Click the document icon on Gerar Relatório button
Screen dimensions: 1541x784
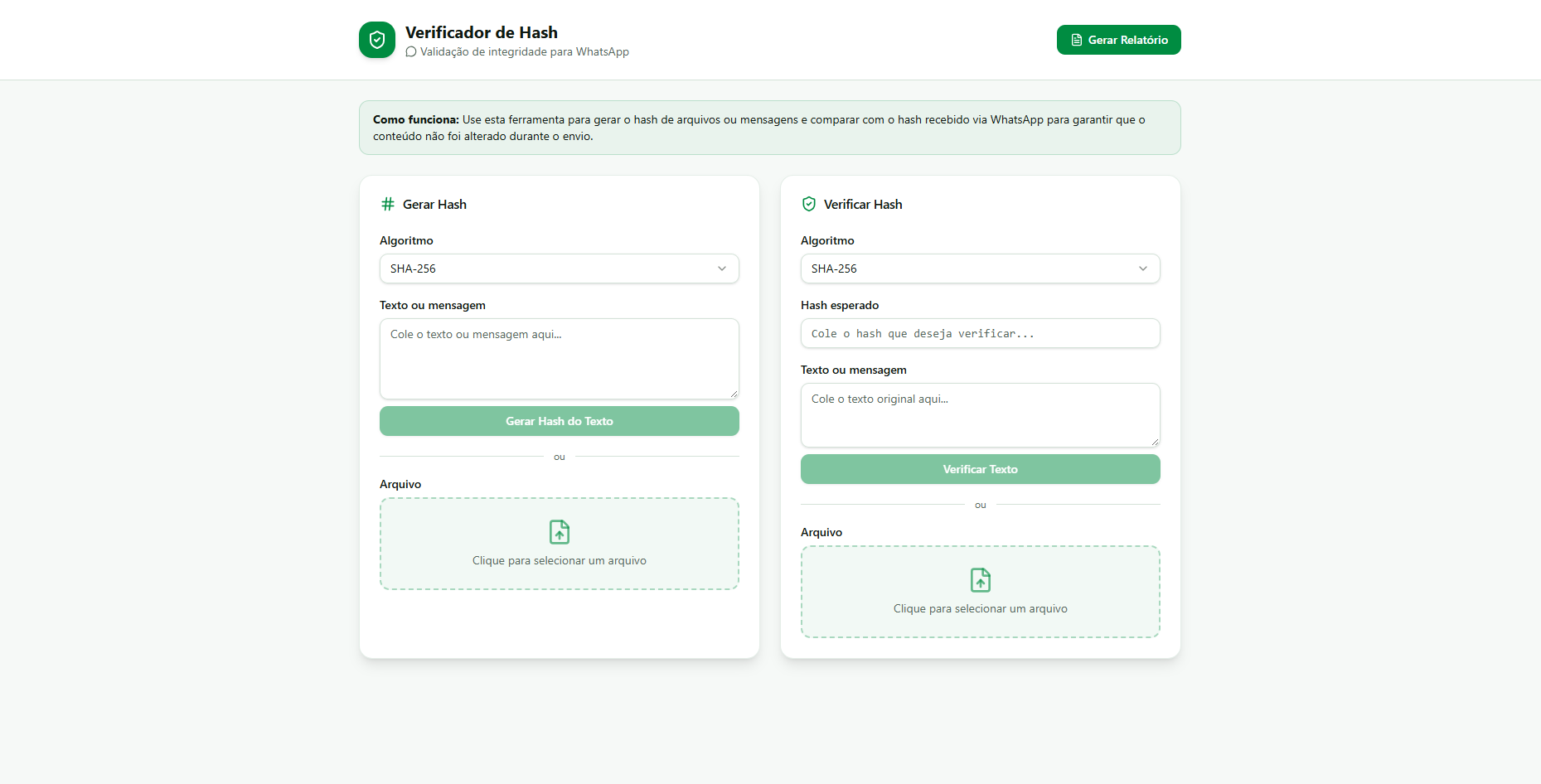click(x=1077, y=40)
